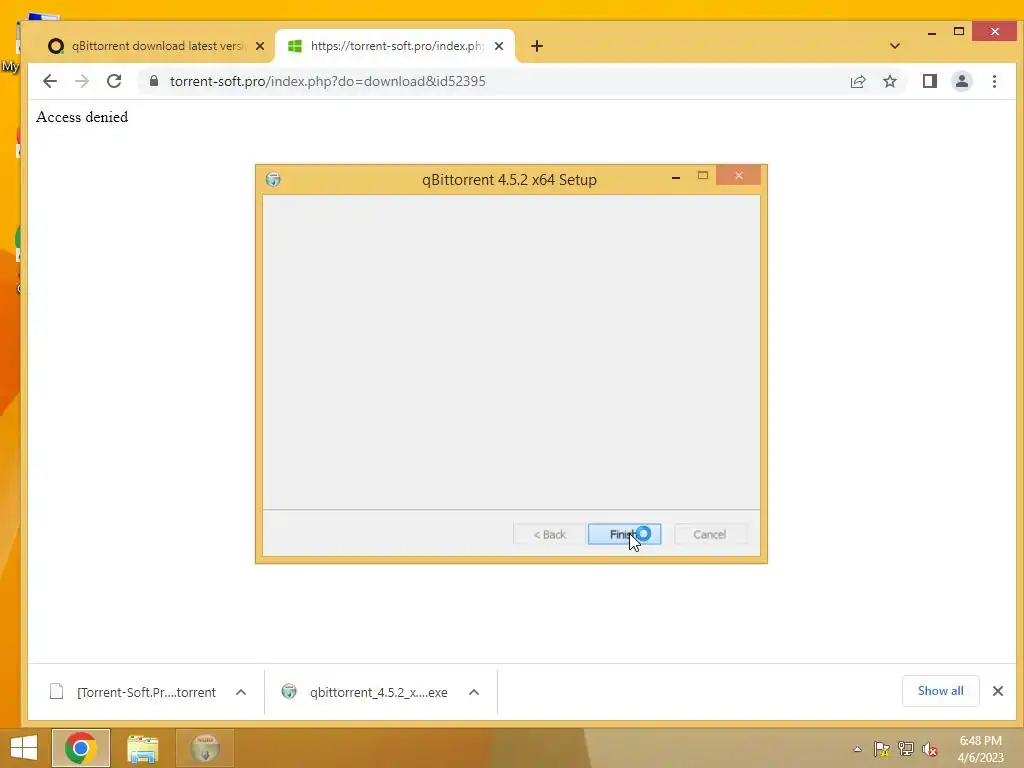Reload the current page
The height and width of the screenshot is (768, 1024).
point(114,81)
